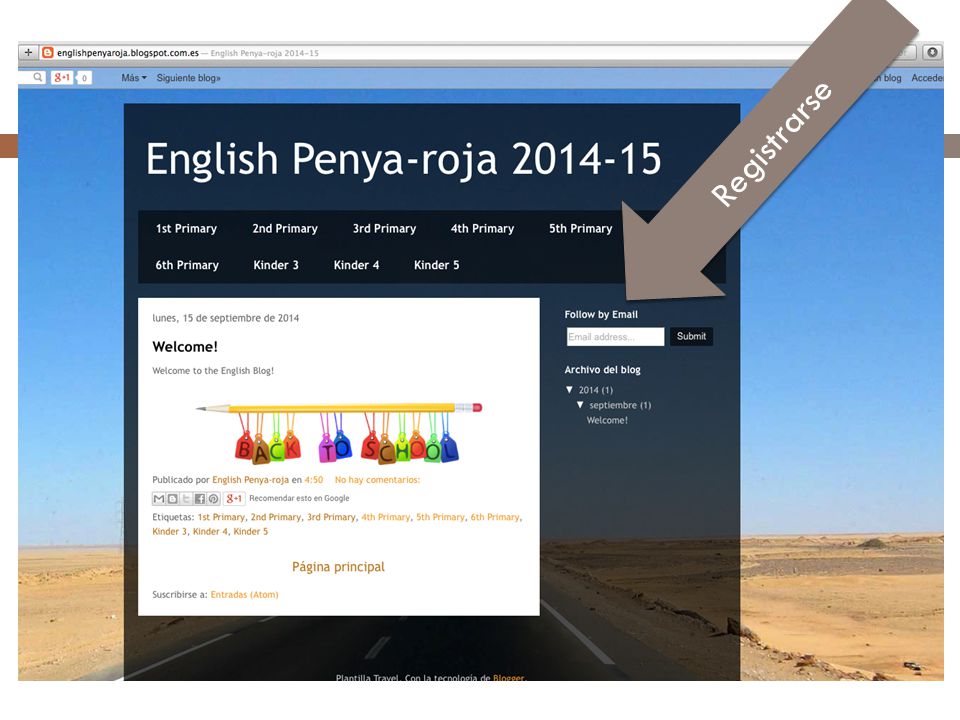Click the Acceder link in the navbar
The width and height of the screenshot is (960, 720).
927,78
